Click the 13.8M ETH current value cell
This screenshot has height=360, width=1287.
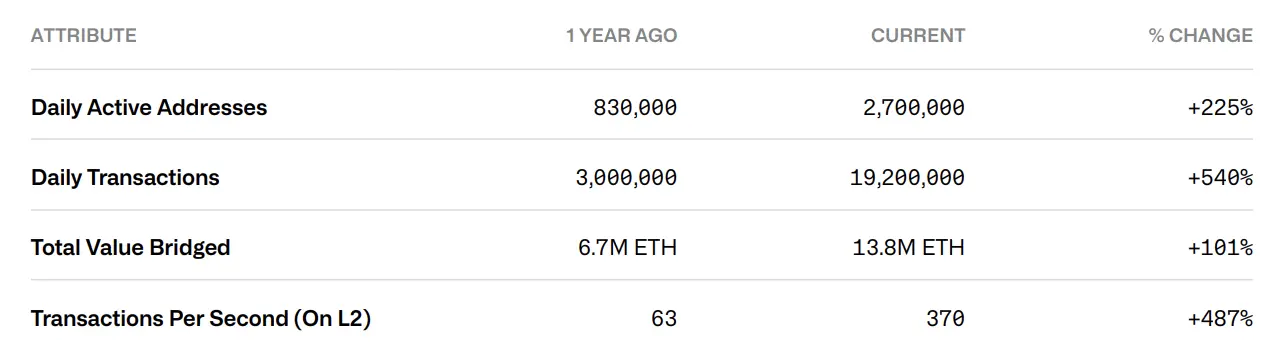coord(910,247)
